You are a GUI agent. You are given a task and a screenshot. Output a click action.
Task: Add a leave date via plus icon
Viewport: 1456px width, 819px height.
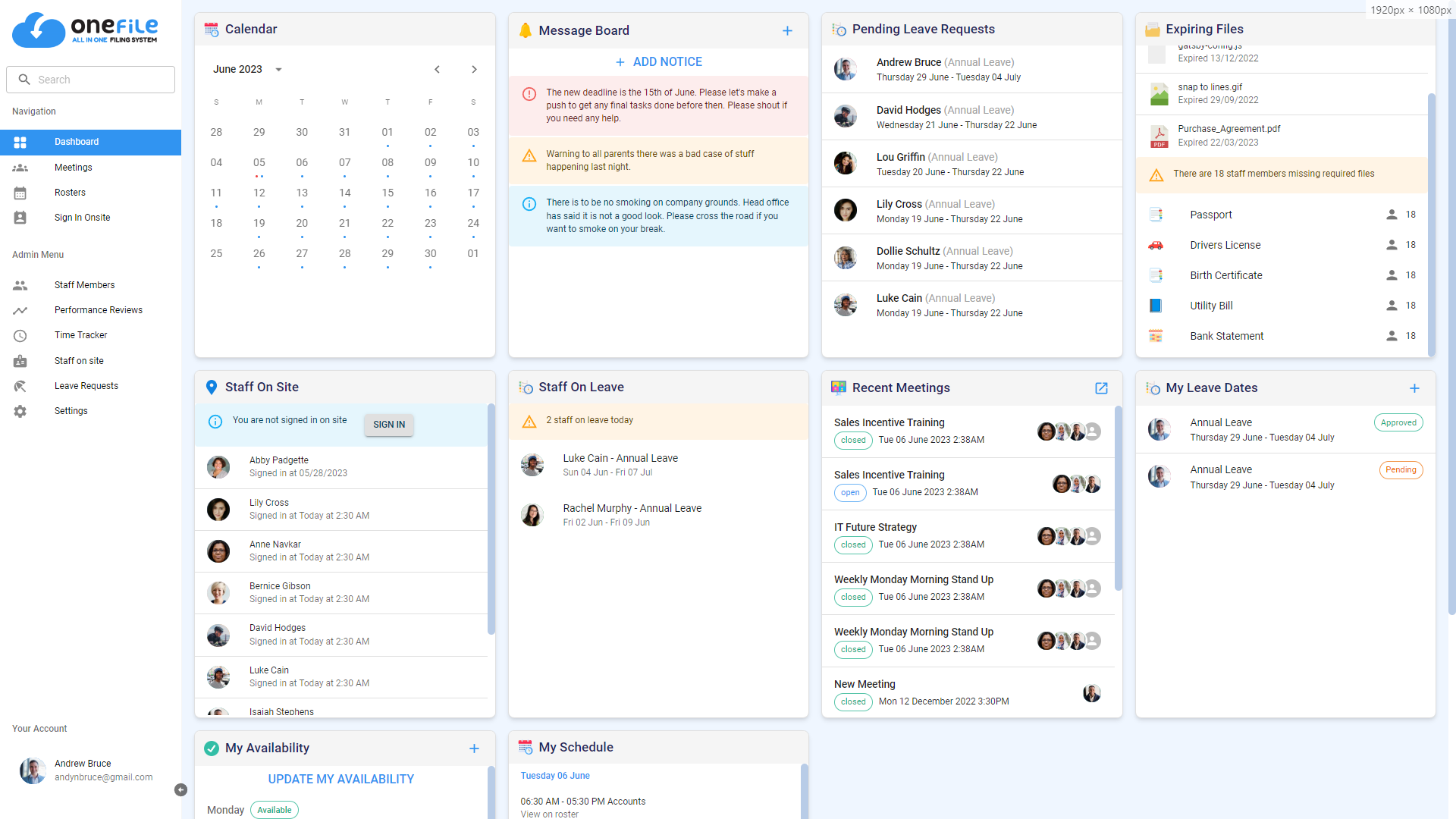click(1415, 388)
